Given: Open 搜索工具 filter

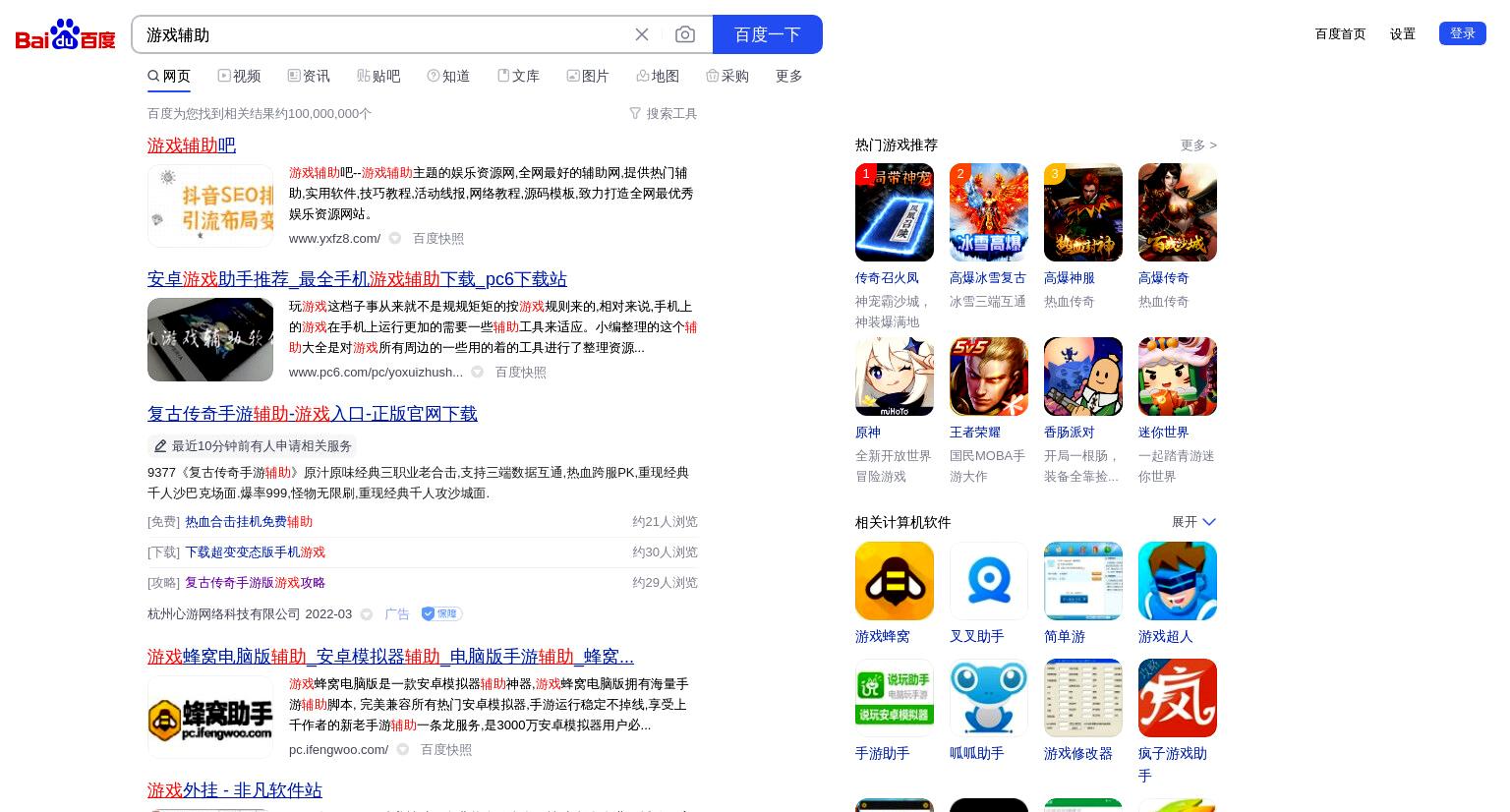Looking at the screenshot, I should 664,114.
